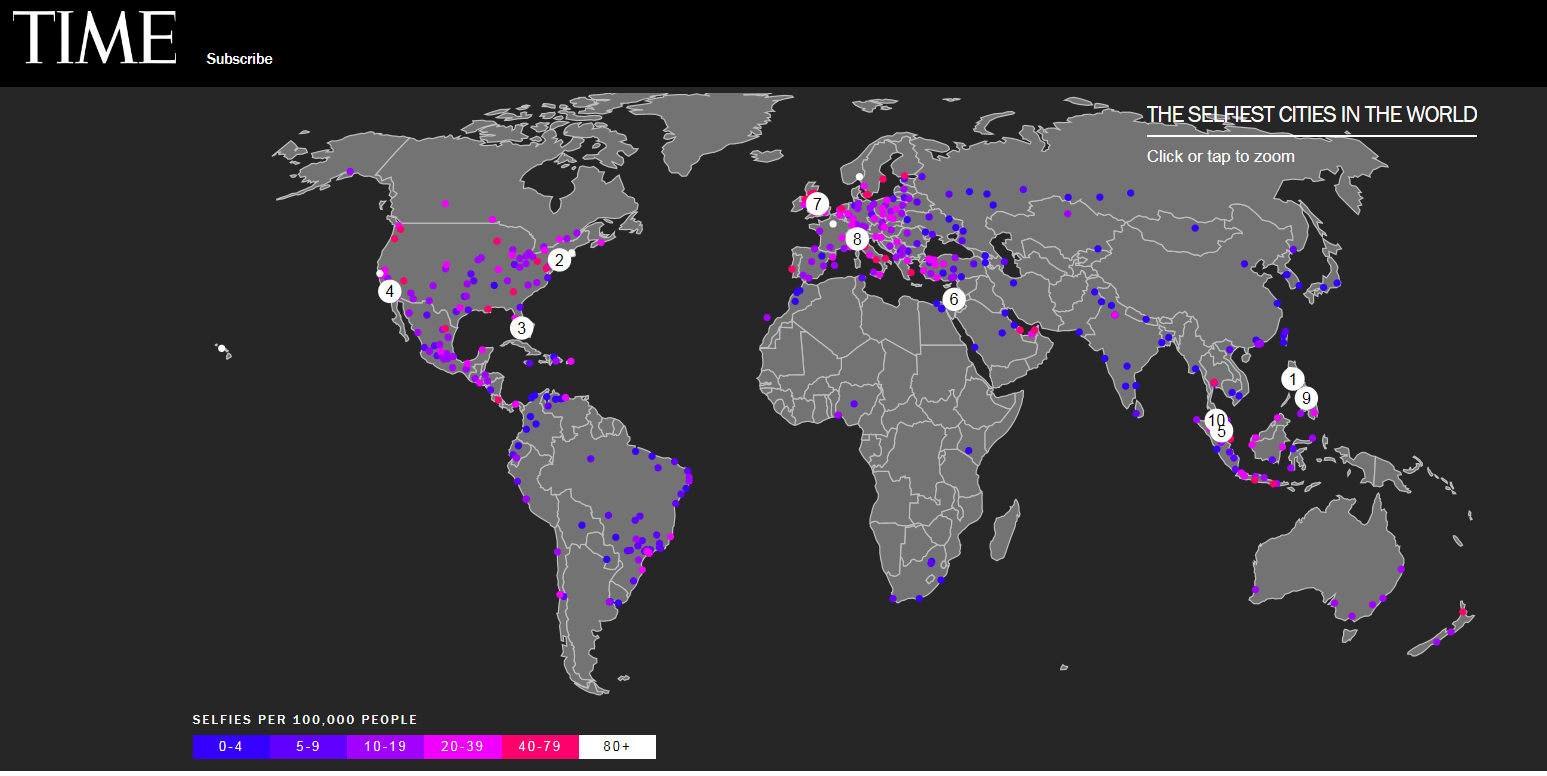Click the 40-79 legend swatch

click(540, 747)
